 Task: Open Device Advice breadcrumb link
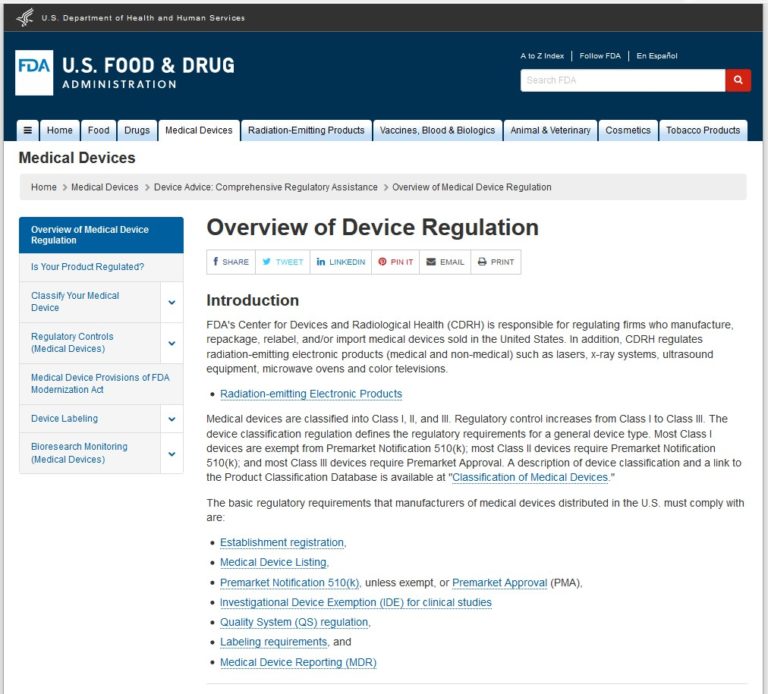point(266,187)
